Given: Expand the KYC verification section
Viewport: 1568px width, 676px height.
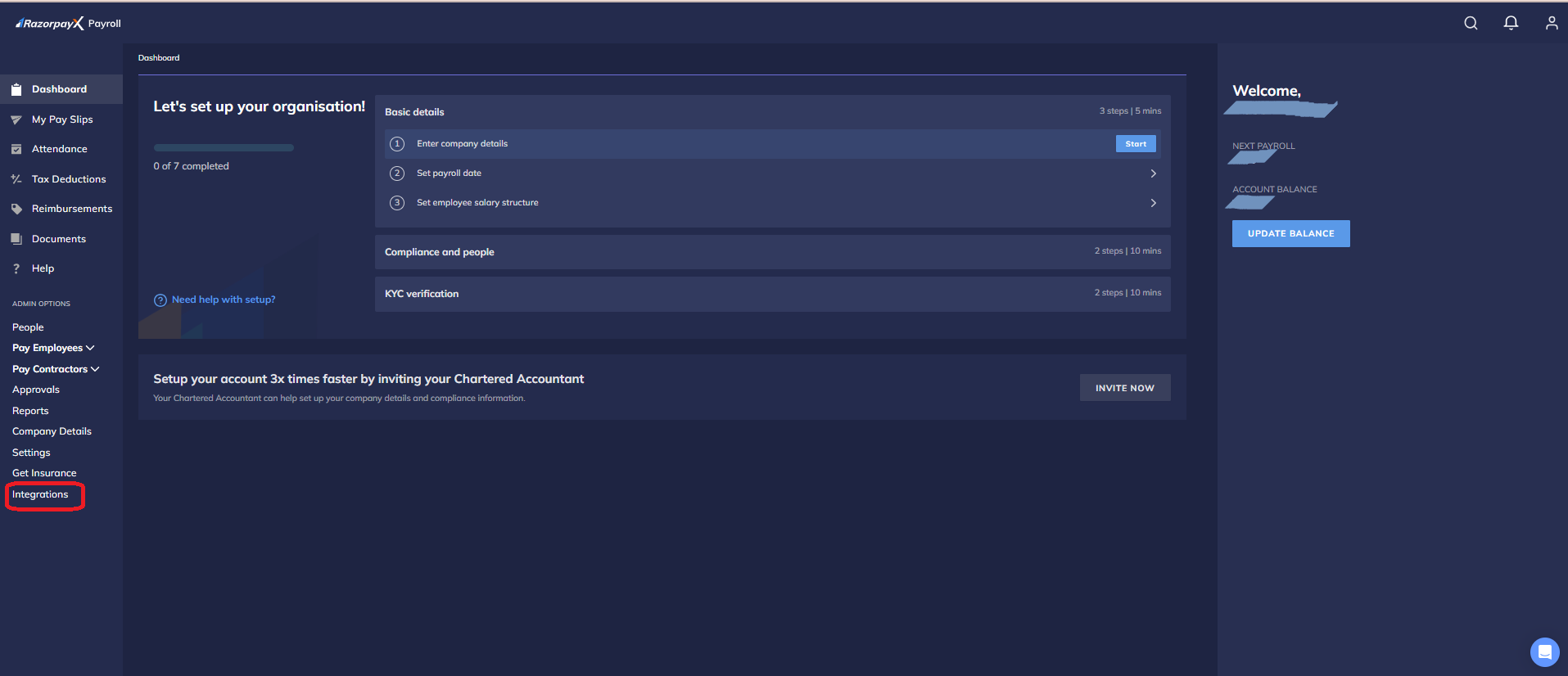Looking at the screenshot, I should click(772, 294).
